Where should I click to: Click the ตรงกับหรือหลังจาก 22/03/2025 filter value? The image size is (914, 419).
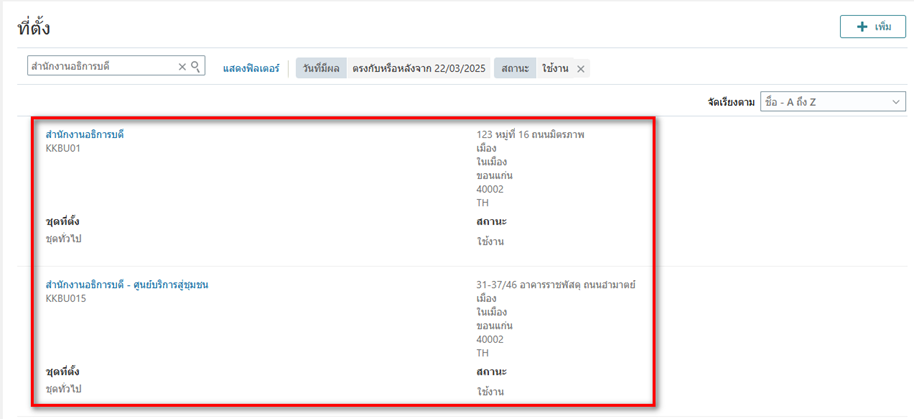417,68
